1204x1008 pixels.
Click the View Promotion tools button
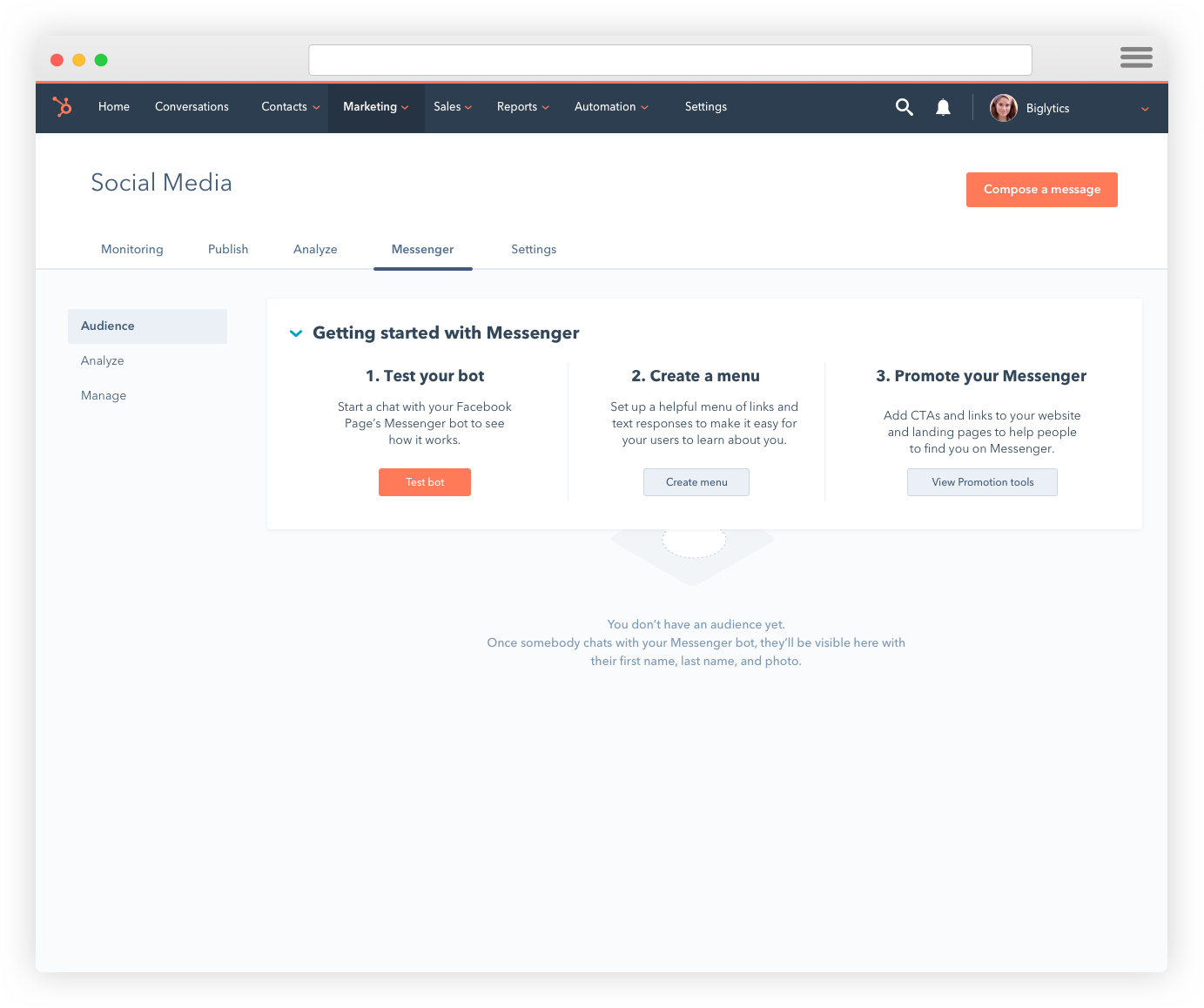tap(982, 482)
